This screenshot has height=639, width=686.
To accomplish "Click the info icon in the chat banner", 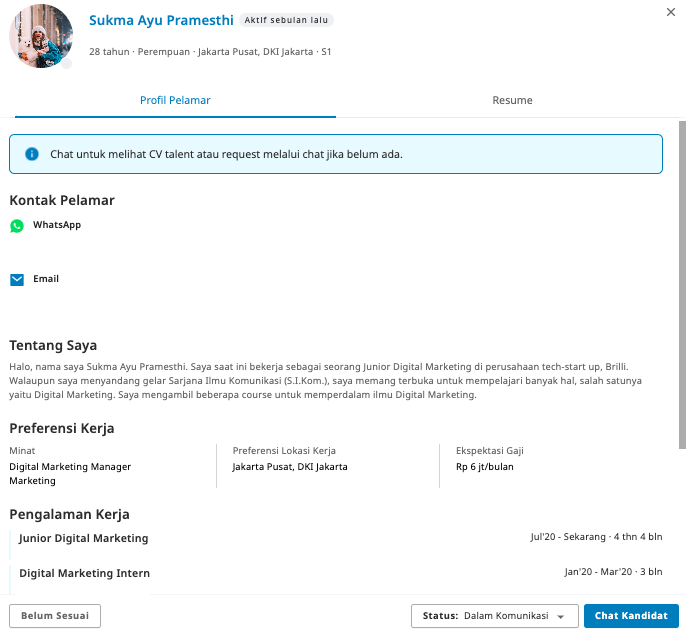I will coord(32,154).
